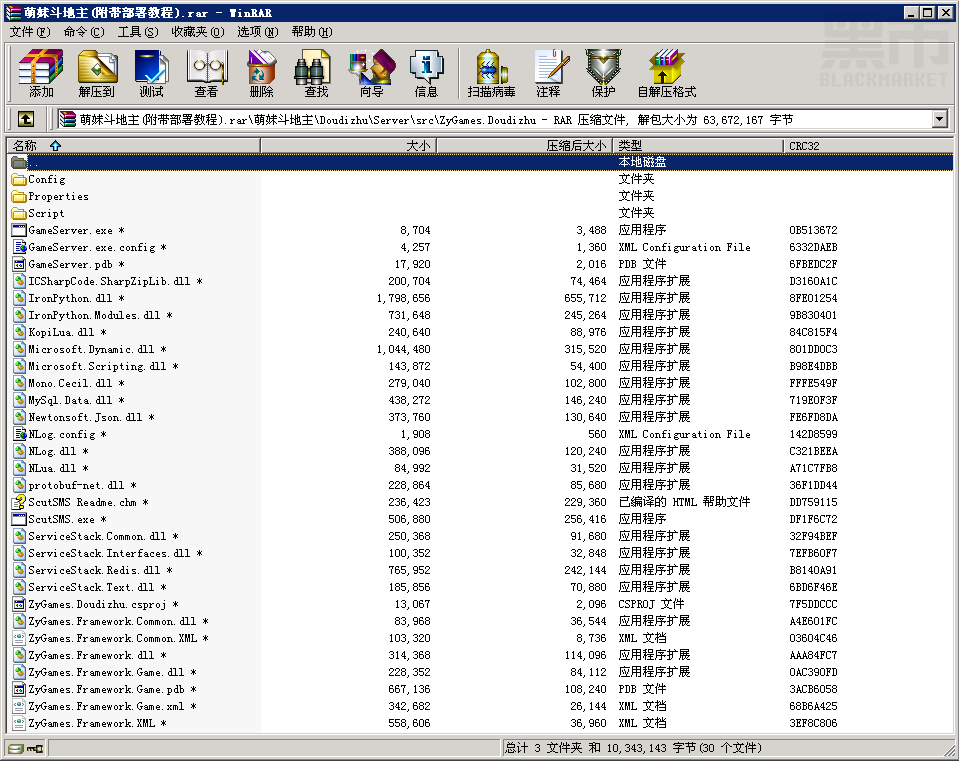Click the totals text in status bar
959x761 pixels.
(633, 748)
